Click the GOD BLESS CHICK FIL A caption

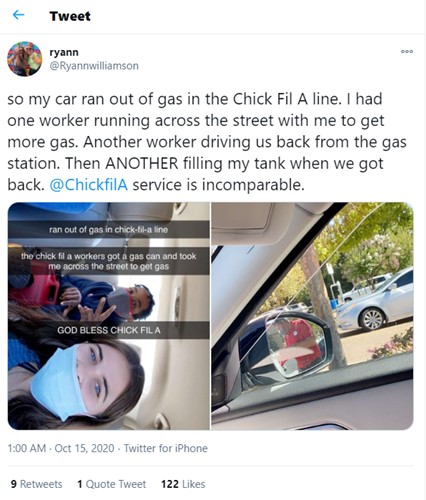109,330
